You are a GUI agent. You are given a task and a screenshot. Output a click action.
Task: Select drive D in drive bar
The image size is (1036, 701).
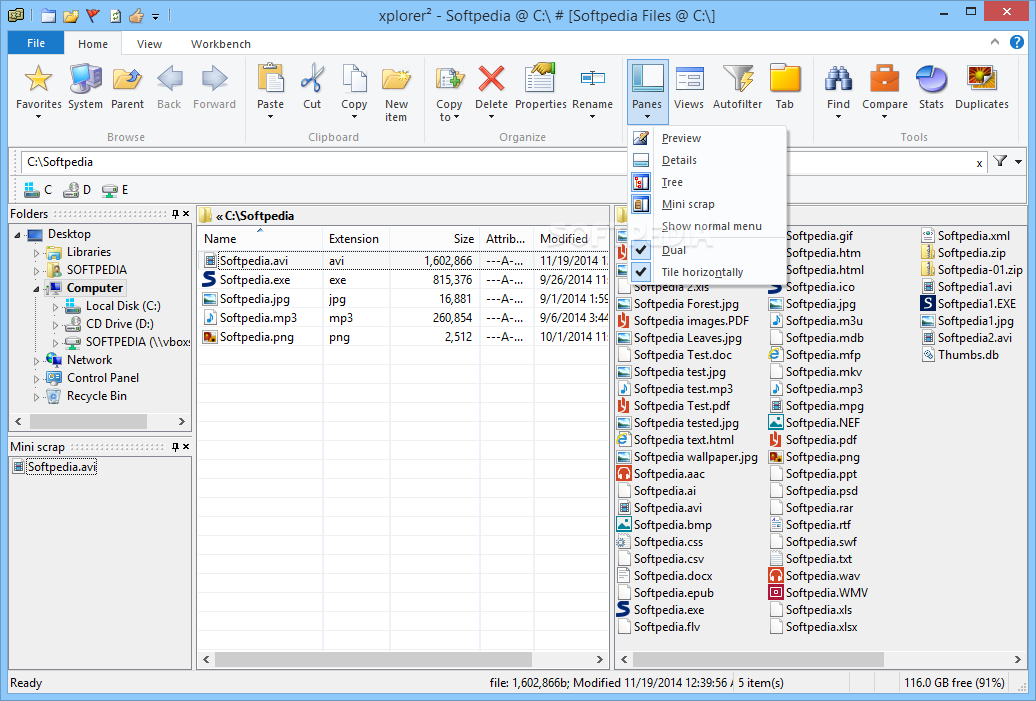77,190
